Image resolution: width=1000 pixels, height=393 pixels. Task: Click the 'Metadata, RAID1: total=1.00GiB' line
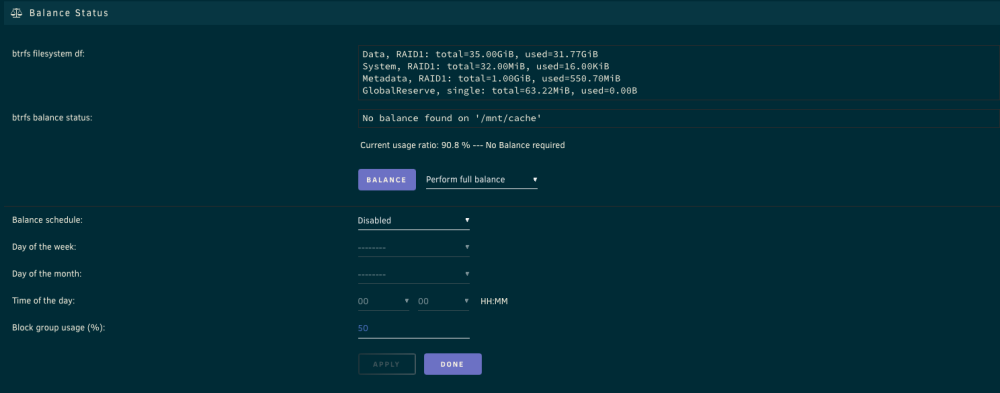click(x=491, y=79)
